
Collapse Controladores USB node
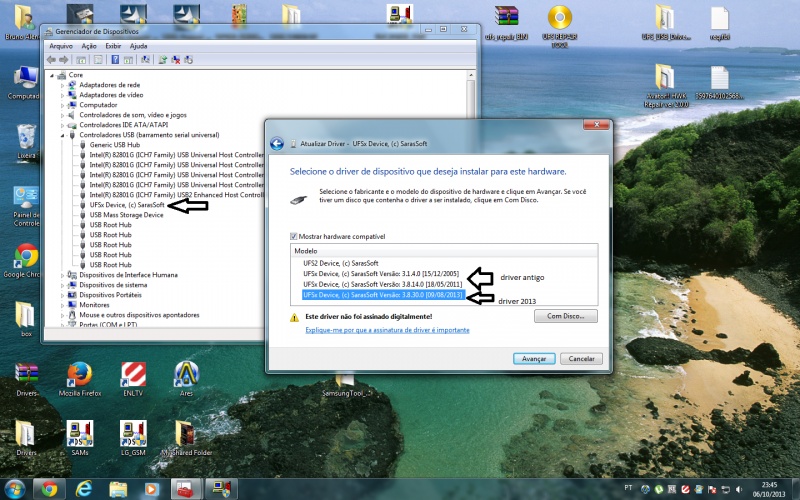point(63,135)
